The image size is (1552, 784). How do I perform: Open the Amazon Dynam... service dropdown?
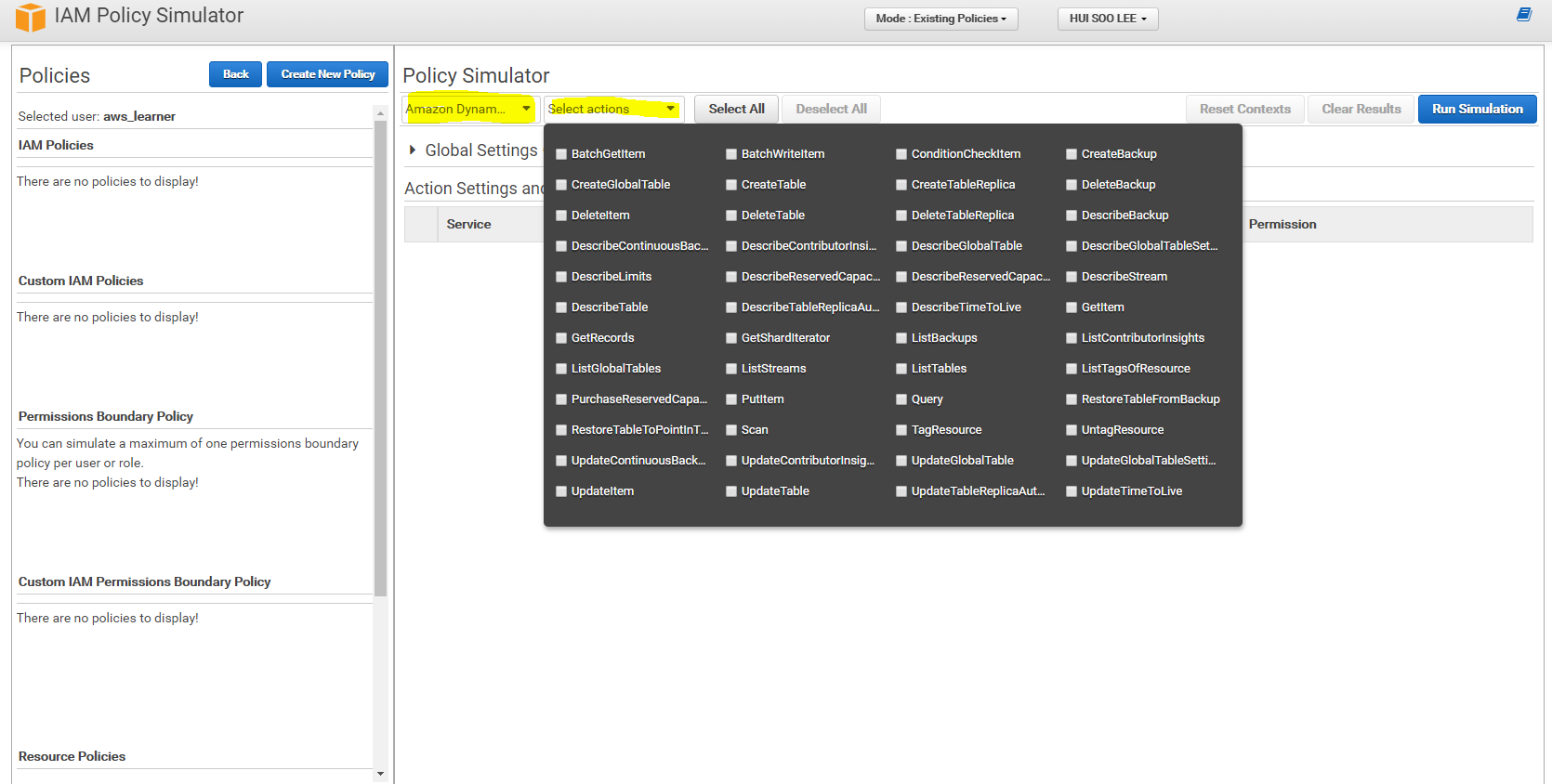[x=469, y=109]
